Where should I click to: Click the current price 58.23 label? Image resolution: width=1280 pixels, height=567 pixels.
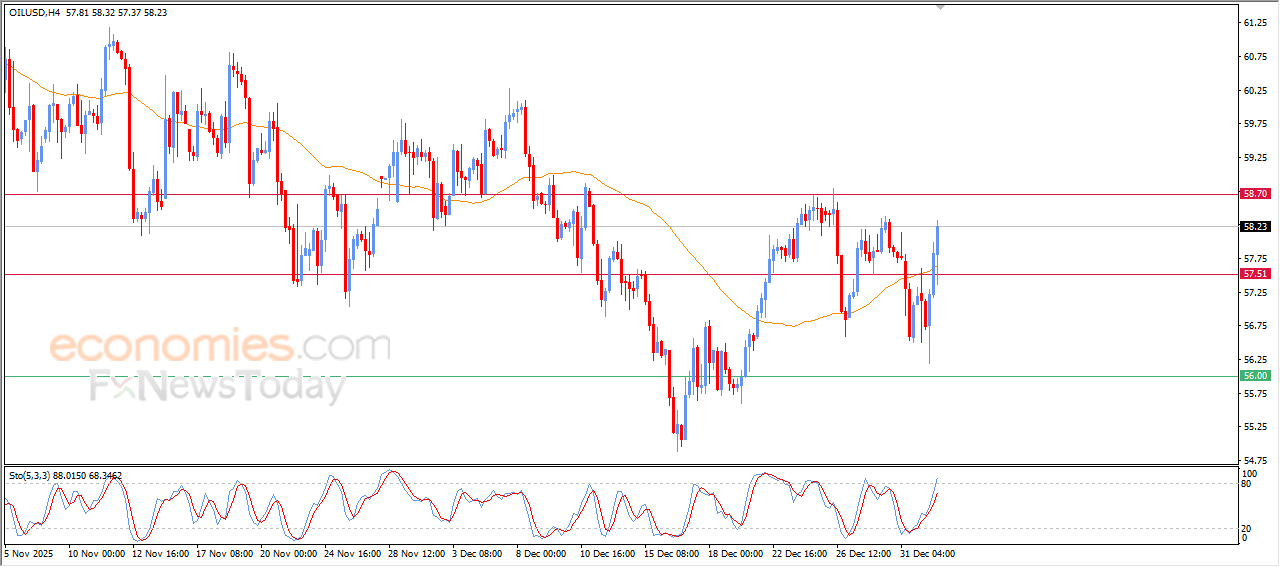1255,226
